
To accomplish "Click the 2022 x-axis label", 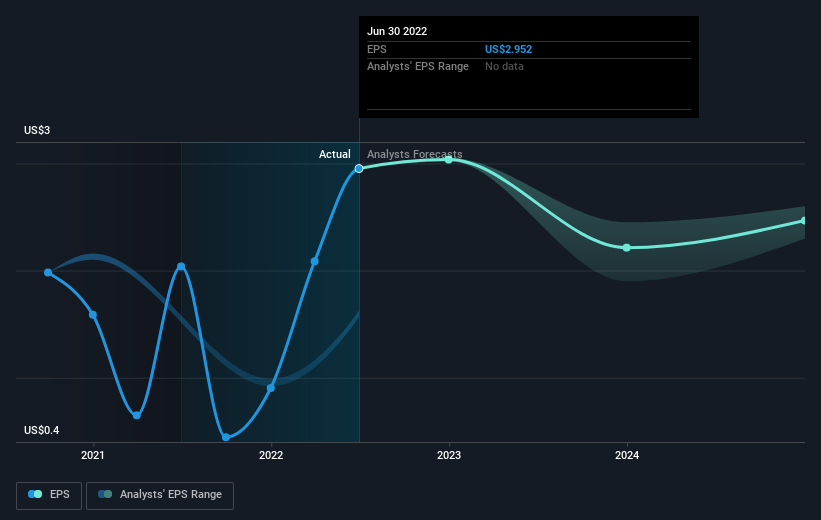I will (271, 456).
